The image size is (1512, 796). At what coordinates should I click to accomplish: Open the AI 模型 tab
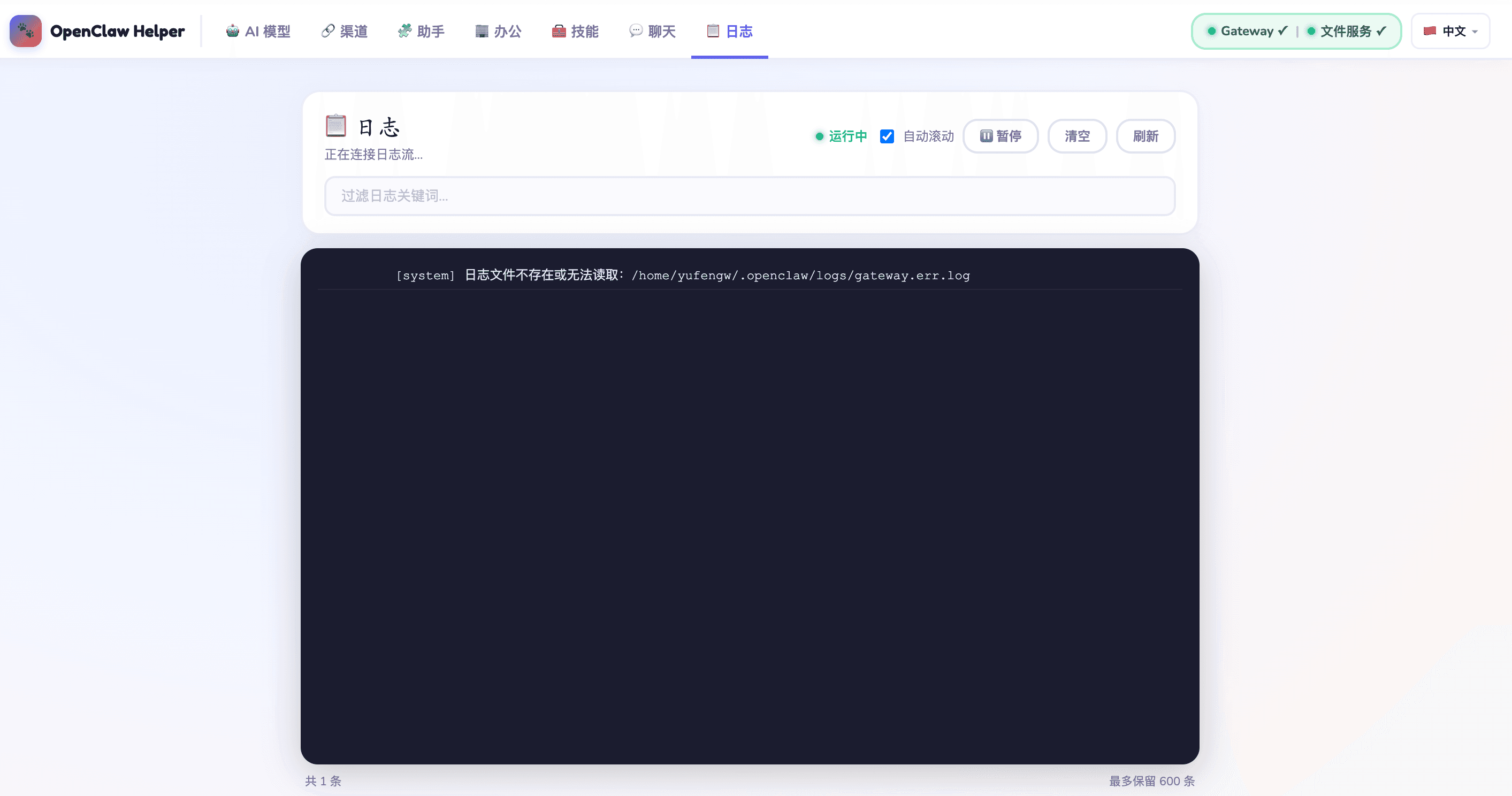pyautogui.click(x=258, y=31)
